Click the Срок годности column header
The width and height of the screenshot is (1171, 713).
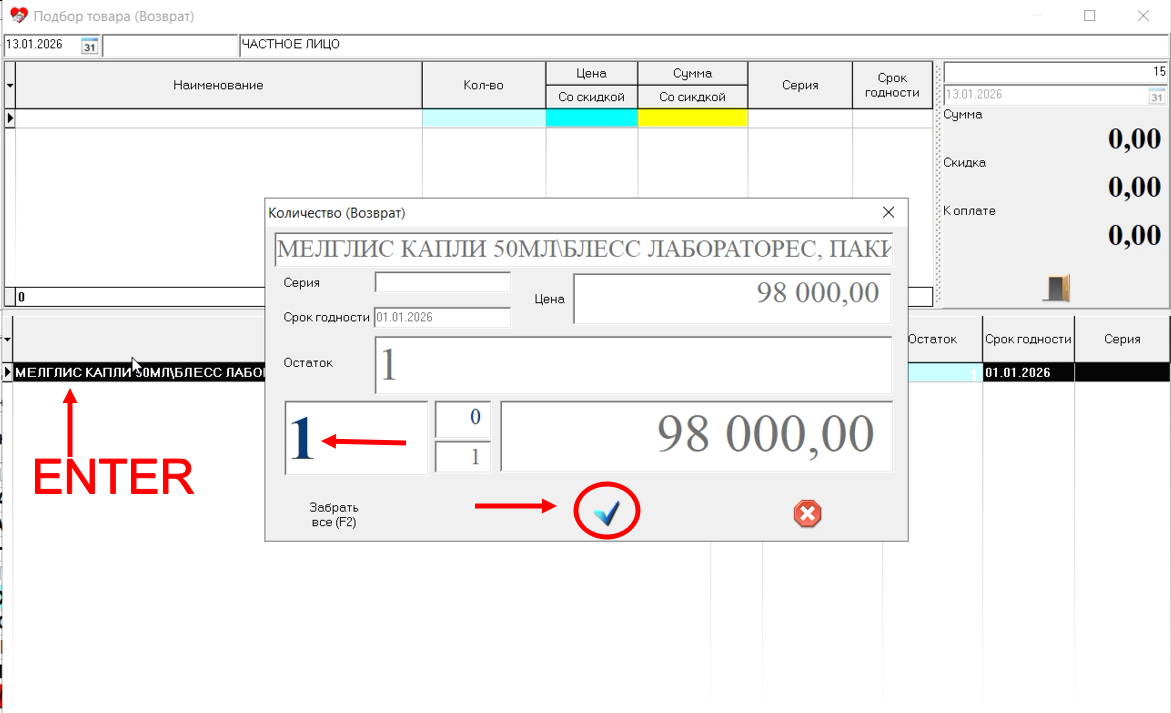point(892,85)
